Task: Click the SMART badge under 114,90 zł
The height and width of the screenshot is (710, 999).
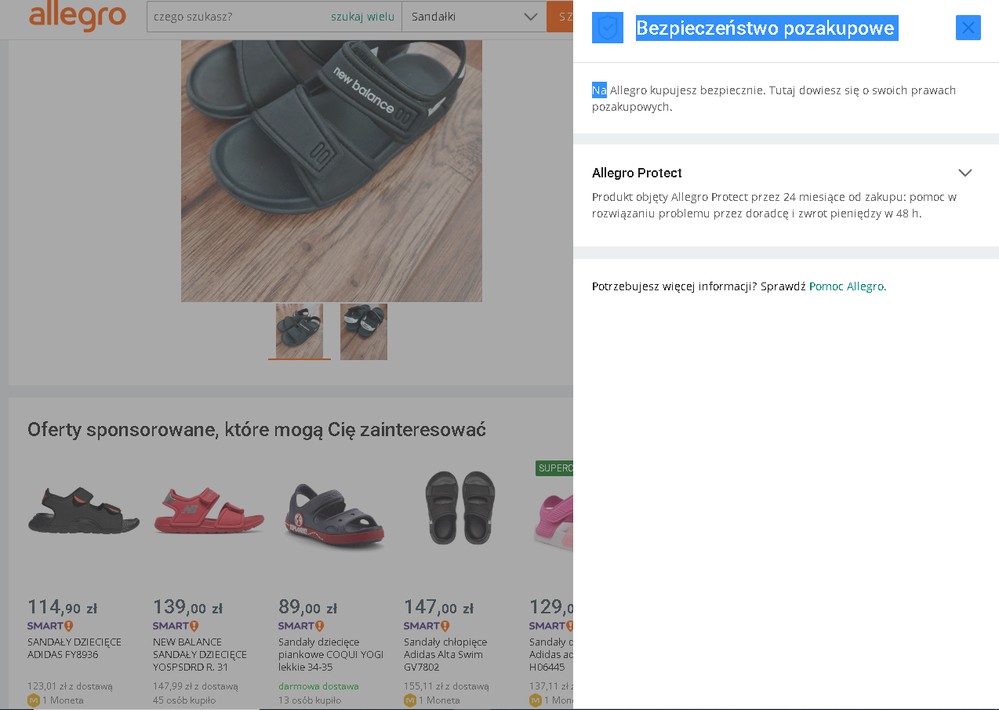Action: [x=50, y=626]
